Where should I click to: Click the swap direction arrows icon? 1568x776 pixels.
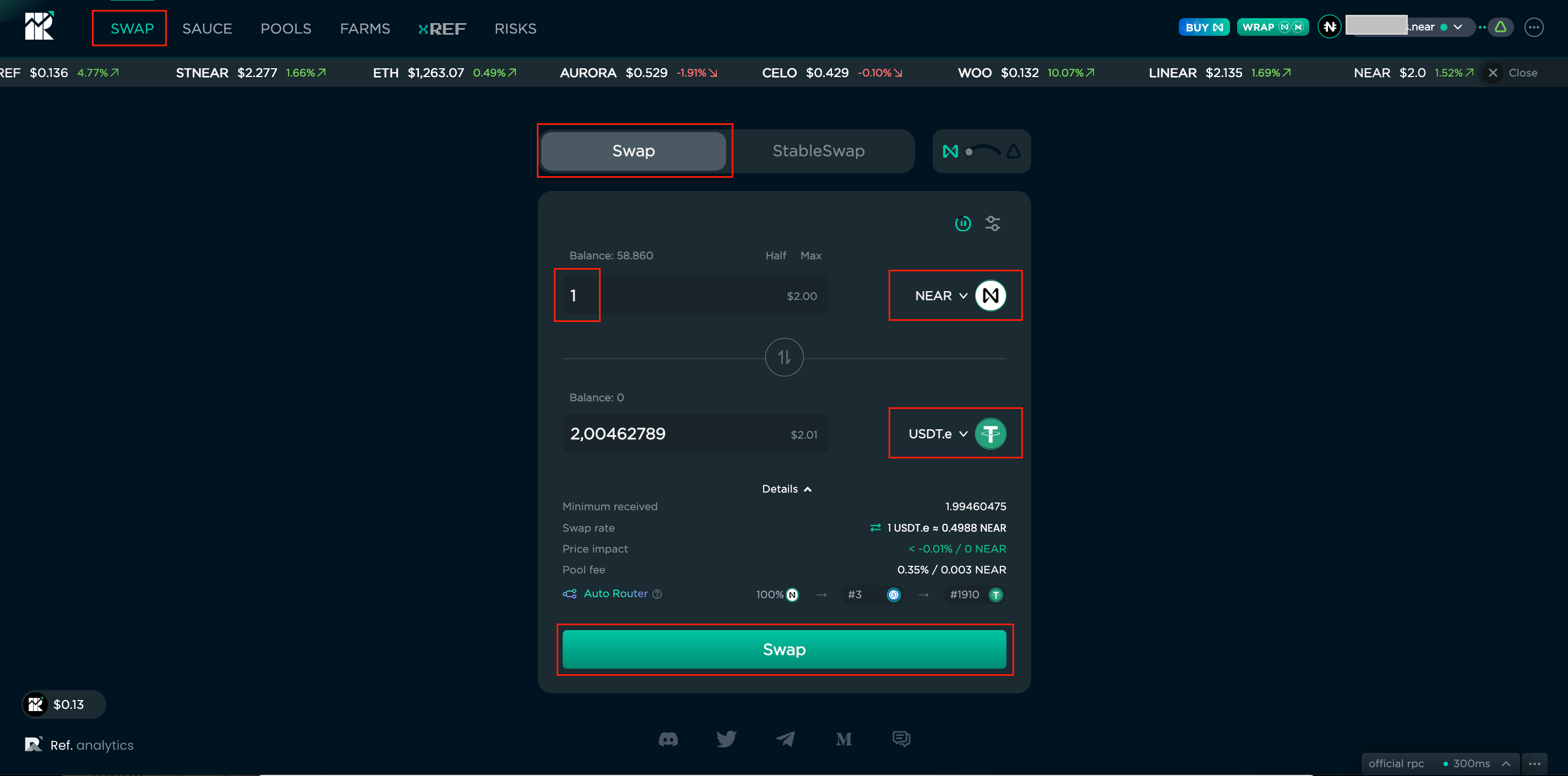pyautogui.click(x=784, y=357)
